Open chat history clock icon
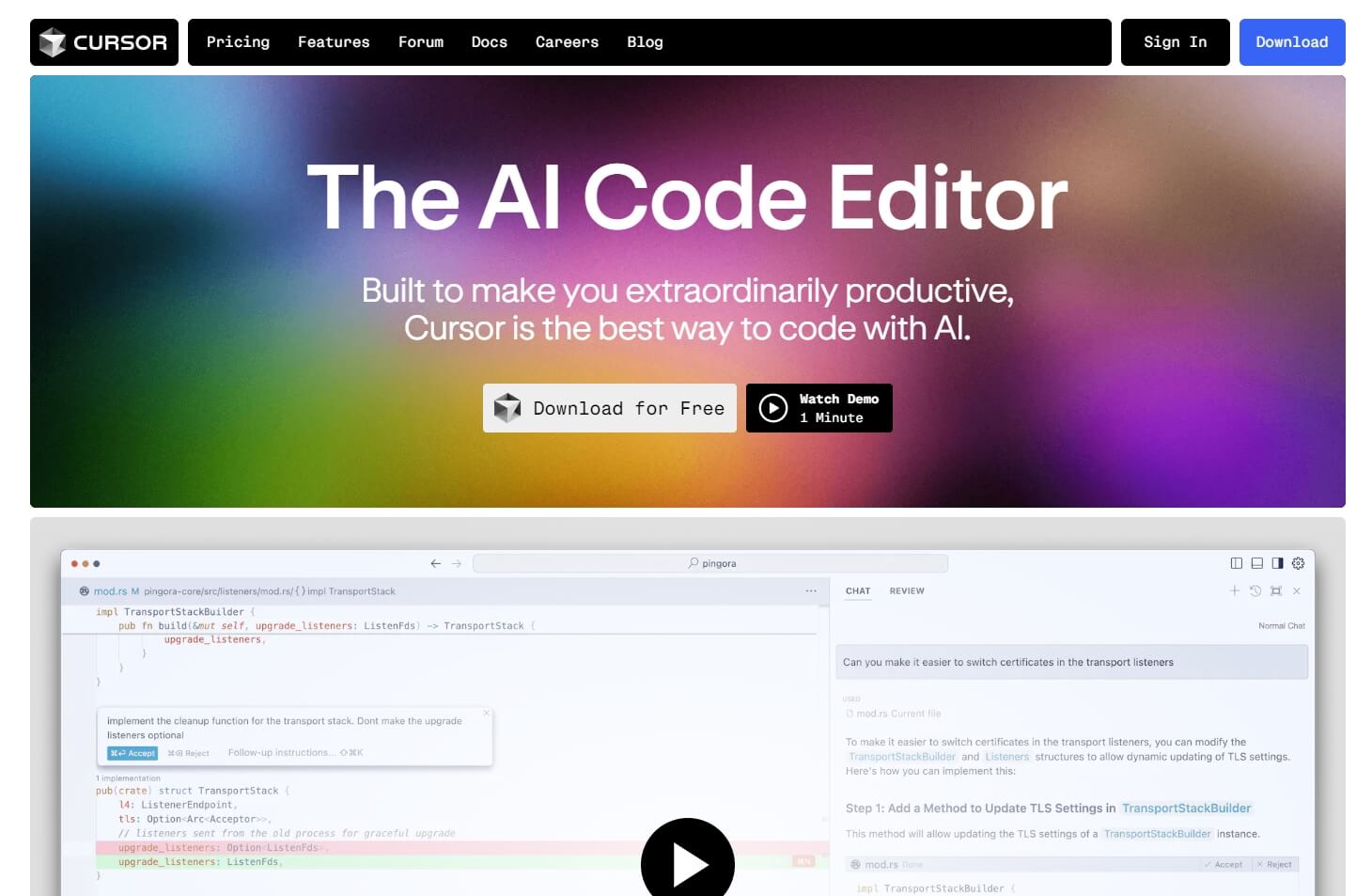 (1255, 590)
